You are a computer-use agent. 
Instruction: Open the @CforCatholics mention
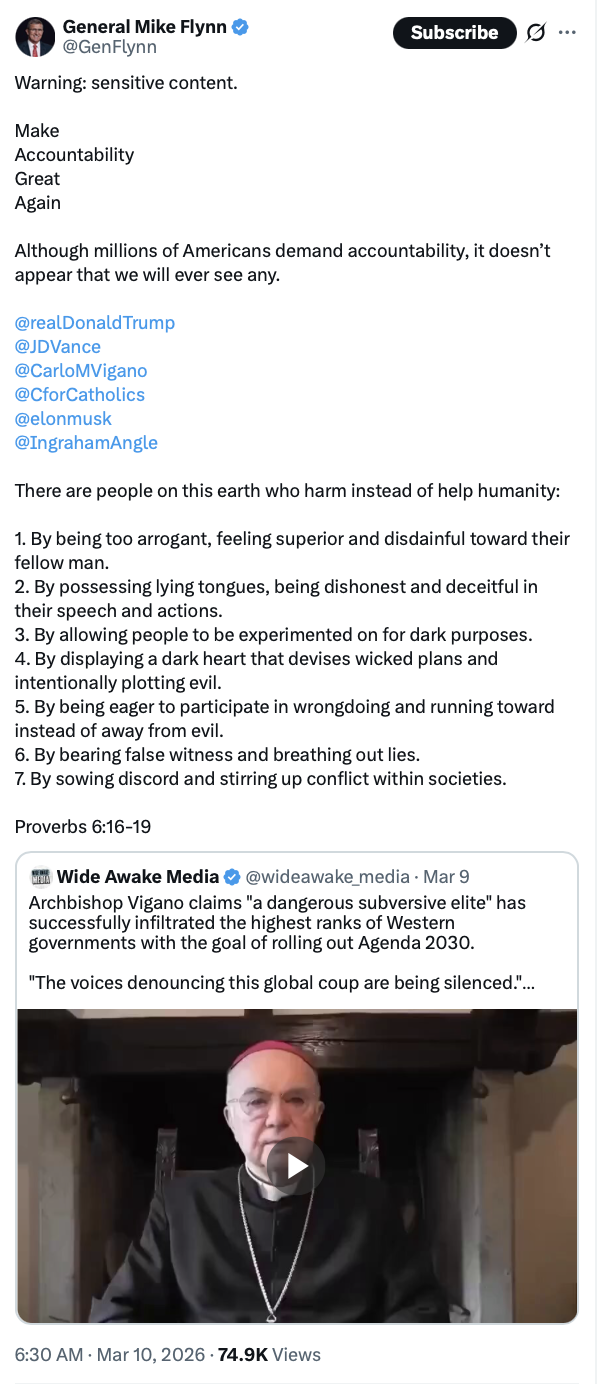[80, 394]
